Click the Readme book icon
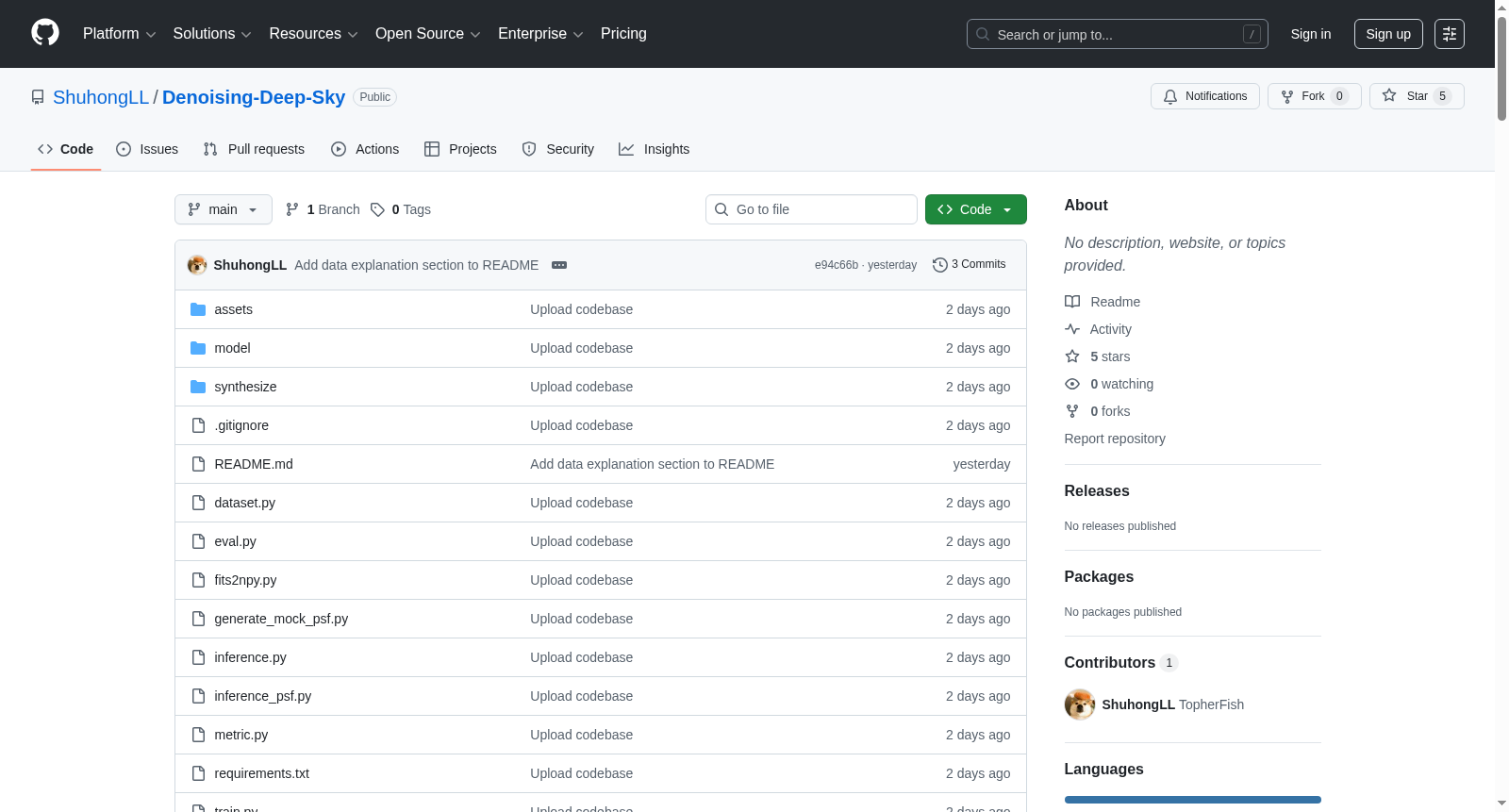Screen dimensions: 1509x812 point(1072,302)
